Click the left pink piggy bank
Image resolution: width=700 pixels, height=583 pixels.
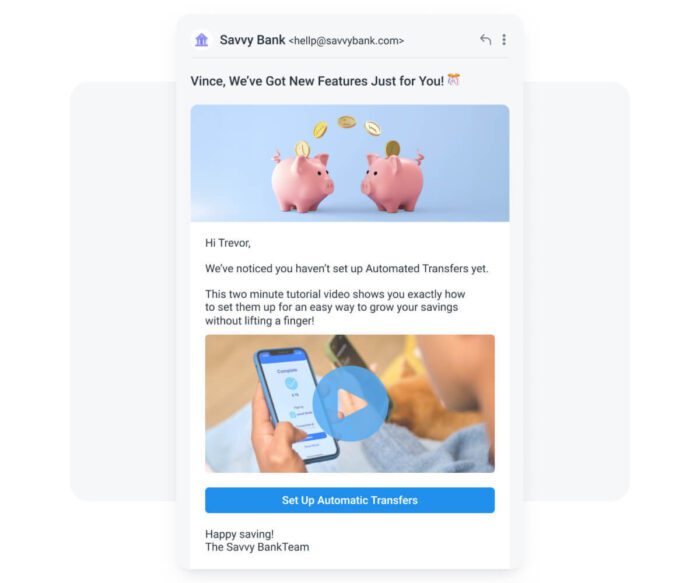point(302,181)
